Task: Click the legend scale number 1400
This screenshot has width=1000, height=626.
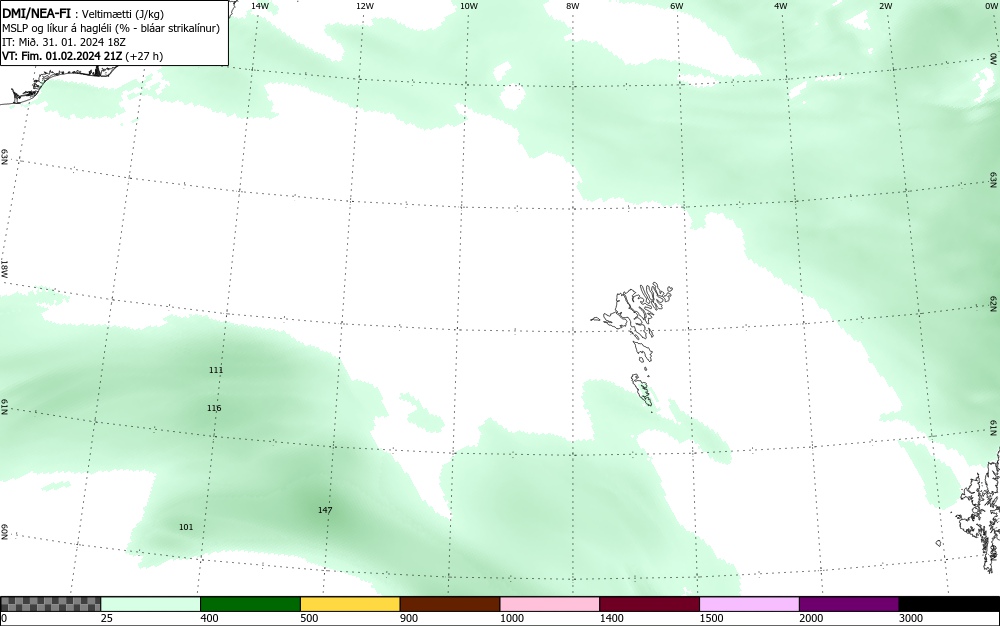Action: click(612, 618)
